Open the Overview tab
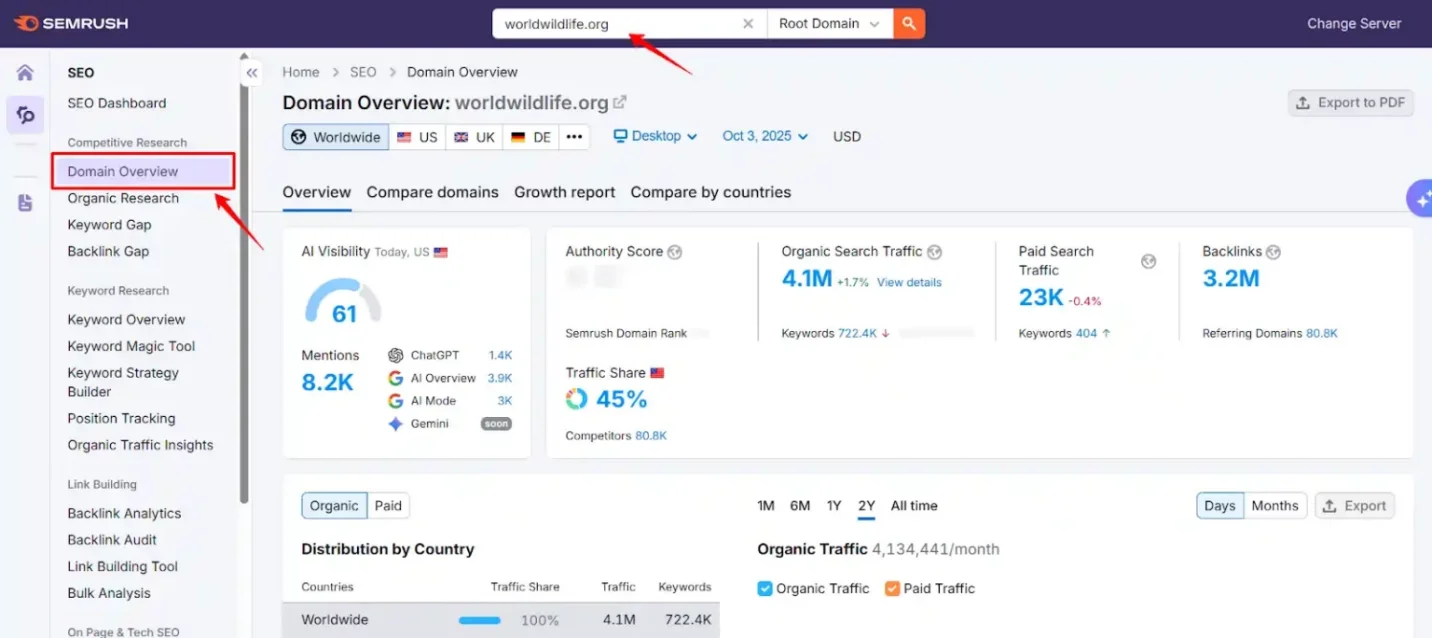 [317, 192]
